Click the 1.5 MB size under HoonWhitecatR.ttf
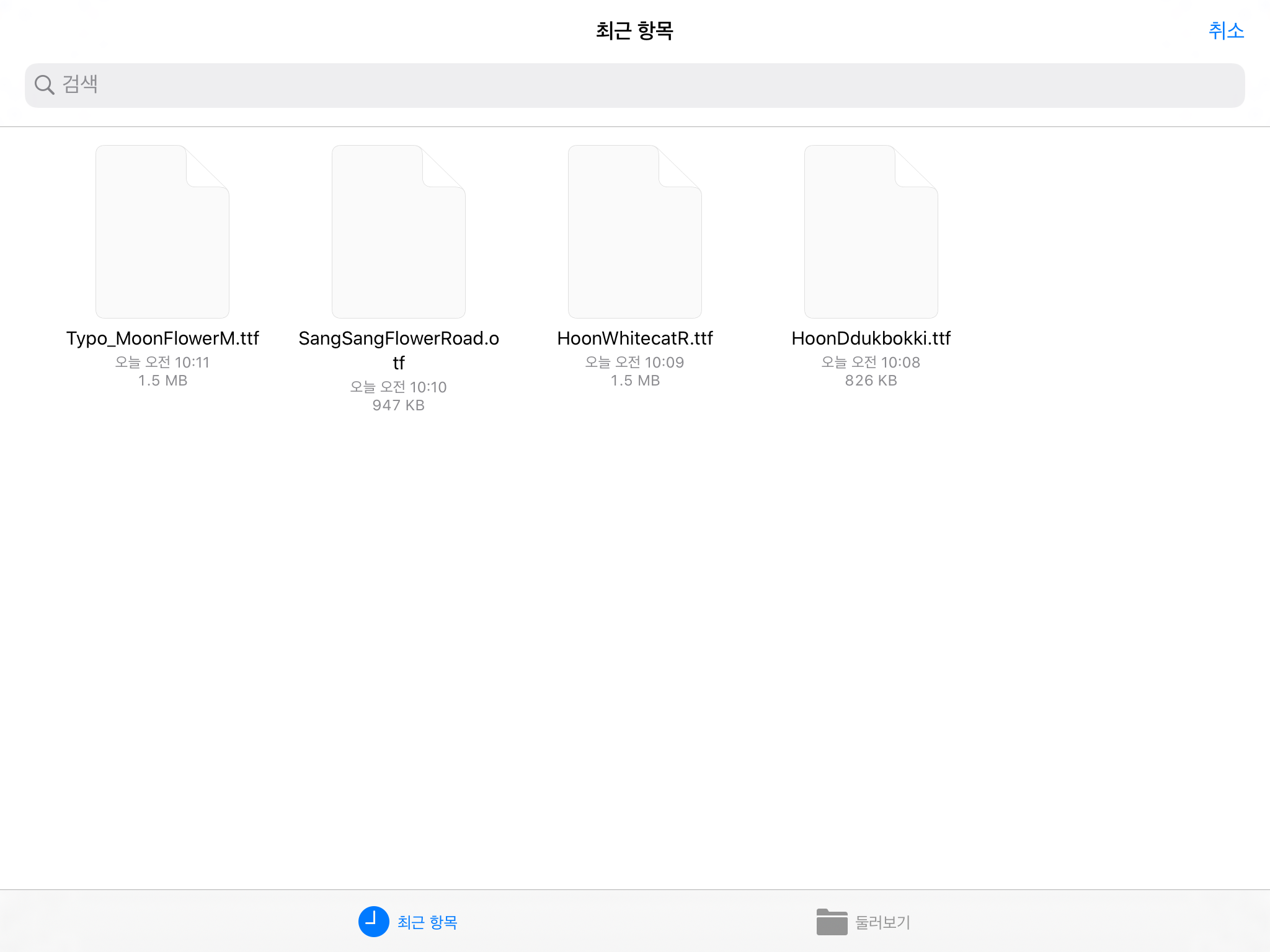The image size is (1270, 952). 635,381
